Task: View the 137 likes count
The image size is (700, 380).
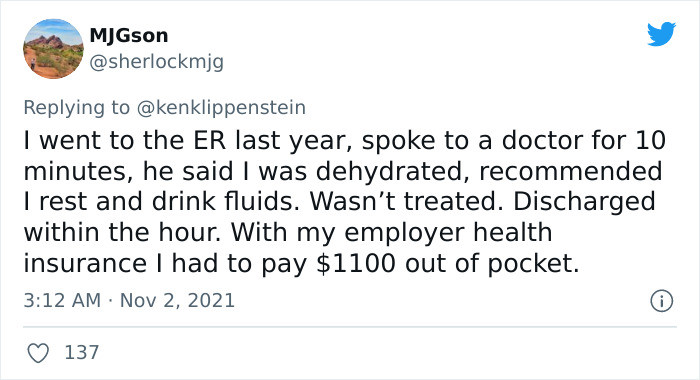Action: point(82,352)
